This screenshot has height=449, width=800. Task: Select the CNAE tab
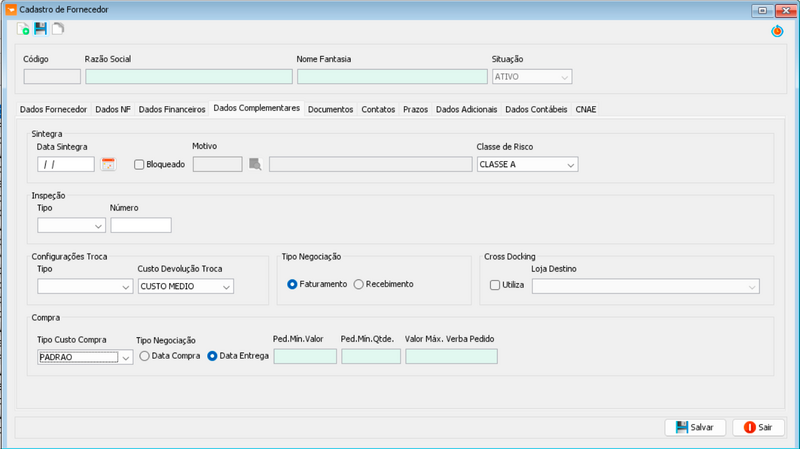pos(586,109)
